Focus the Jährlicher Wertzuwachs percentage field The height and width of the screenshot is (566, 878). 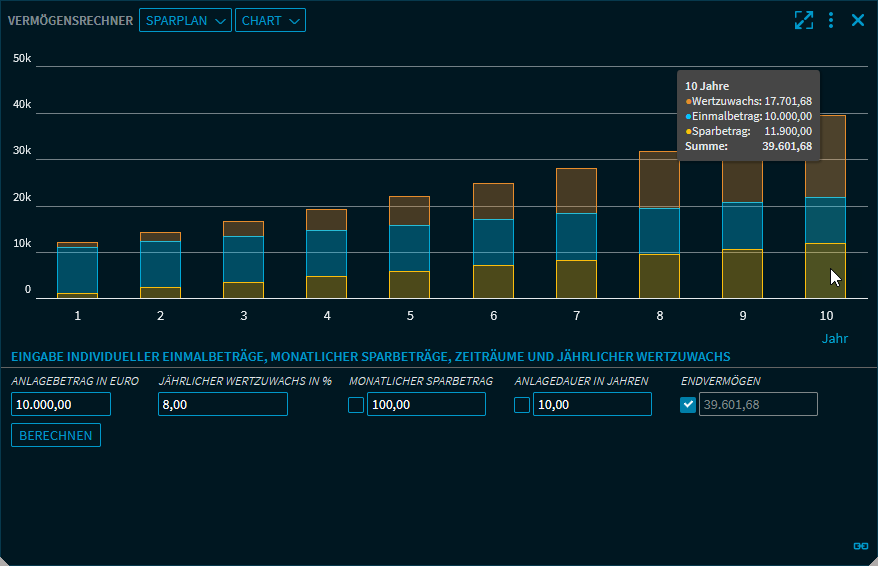222,405
